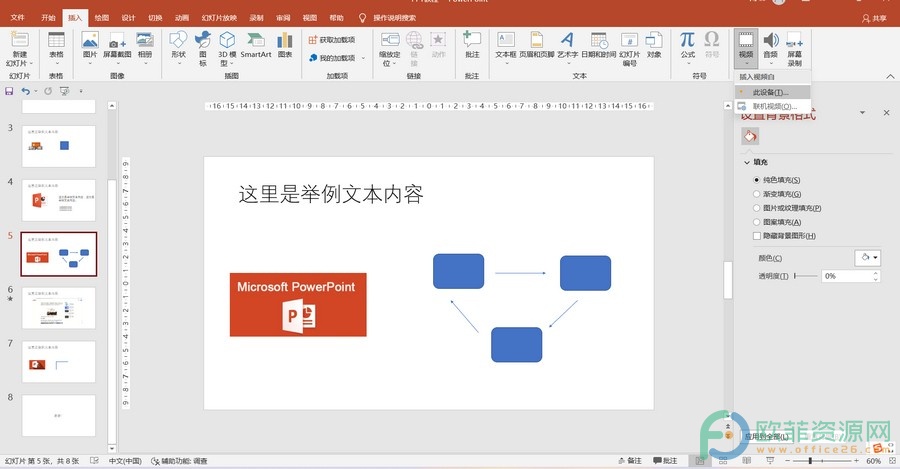The width and height of the screenshot is (900, 469).
Task: Open the 视频 video dropdown
Action: coord(746,48)
